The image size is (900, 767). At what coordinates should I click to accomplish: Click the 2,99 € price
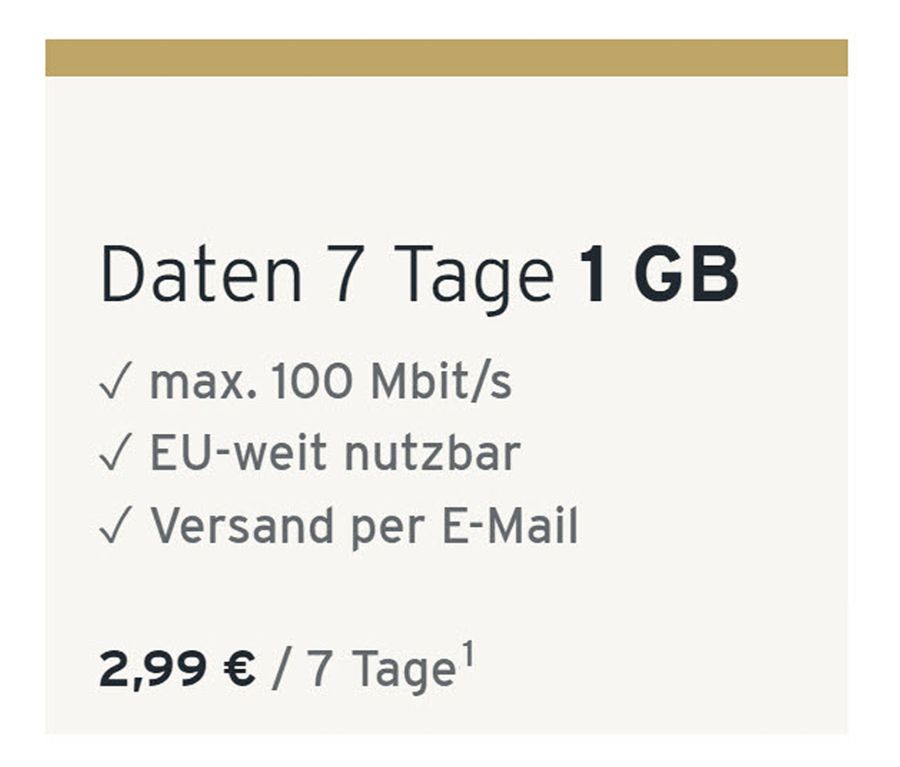coord(177,669)
